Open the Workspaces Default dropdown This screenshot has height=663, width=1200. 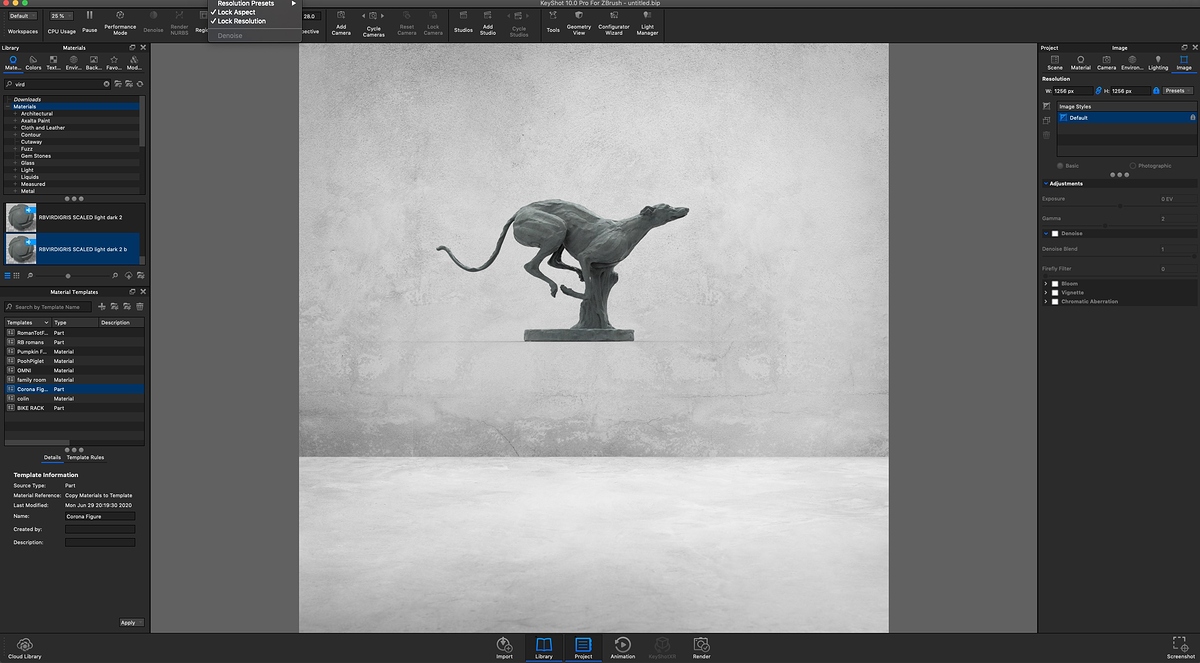[23, 16]
